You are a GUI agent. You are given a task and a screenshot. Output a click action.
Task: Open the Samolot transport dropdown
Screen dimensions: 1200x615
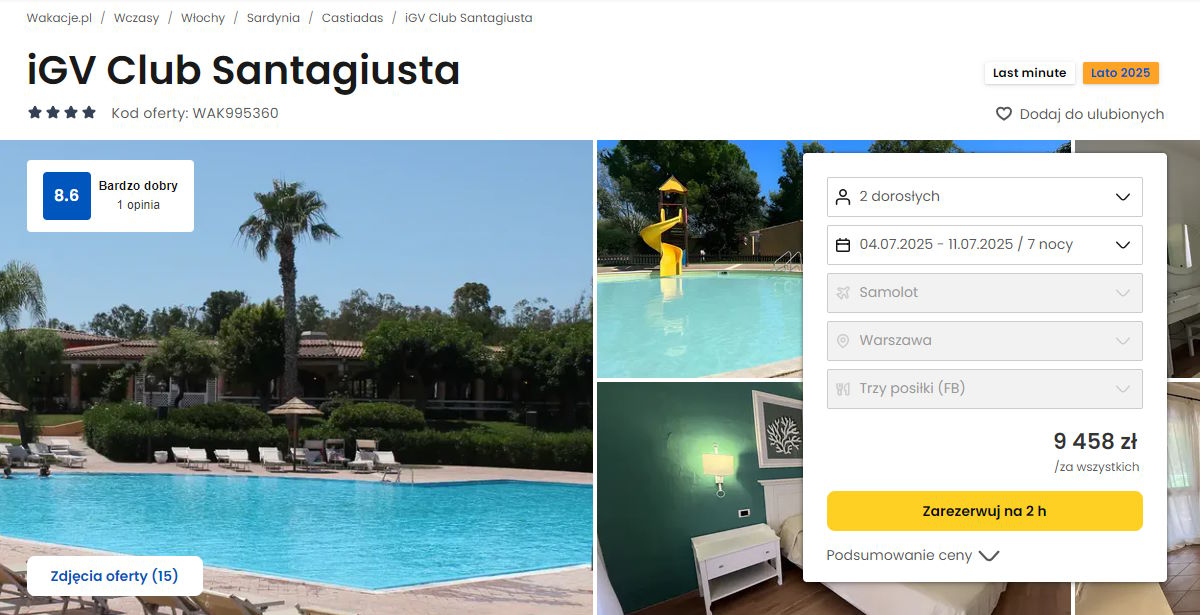[x=985, y=293]
